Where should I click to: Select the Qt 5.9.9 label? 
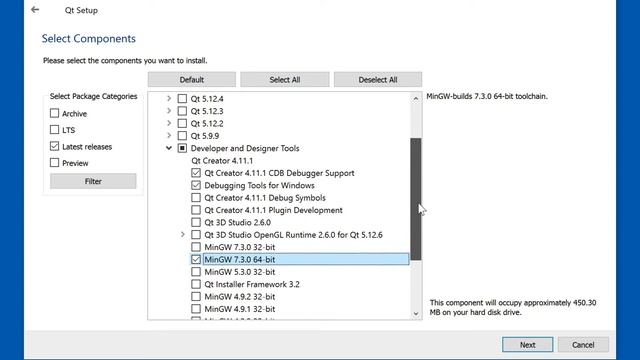click(x=205, y=136)
